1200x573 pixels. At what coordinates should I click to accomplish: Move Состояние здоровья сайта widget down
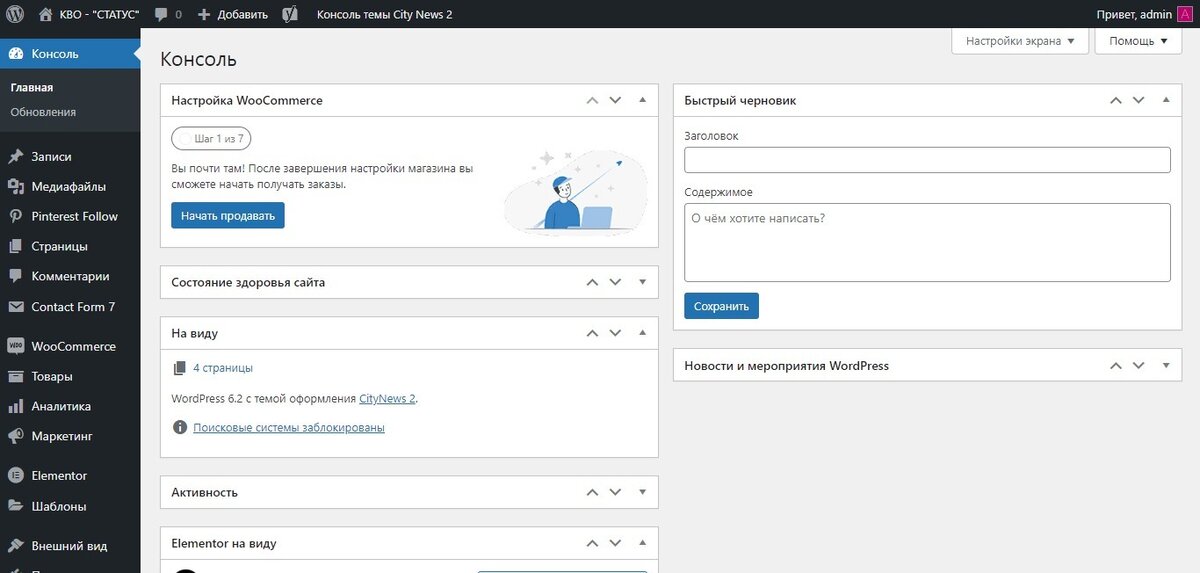tap(616, 282)
